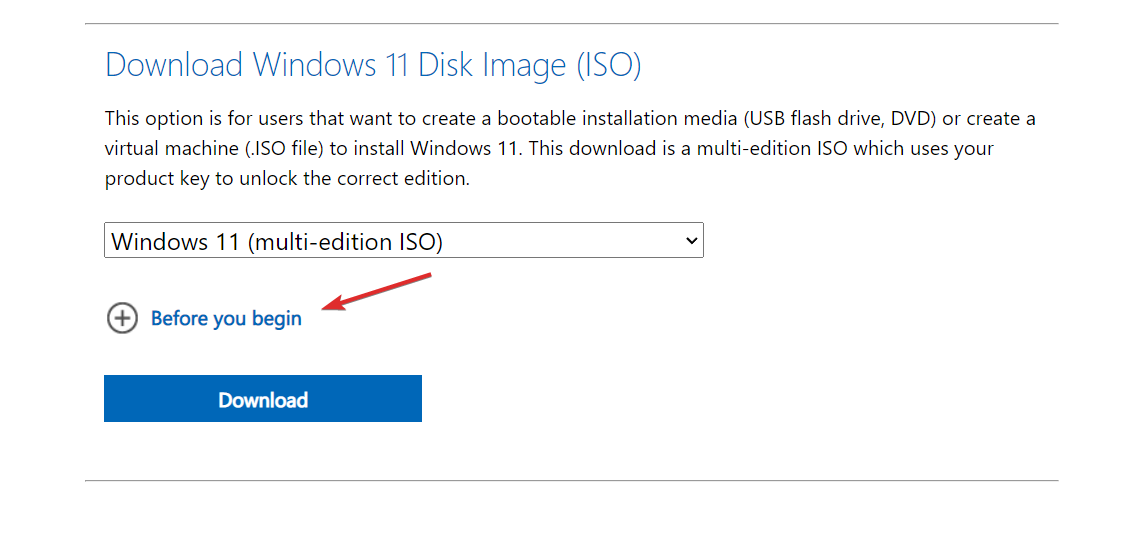Click the words "virtual machine" in the description
Image resolution: width=1137 pixels, height=547 pixels.
click(x=172, y=149)
